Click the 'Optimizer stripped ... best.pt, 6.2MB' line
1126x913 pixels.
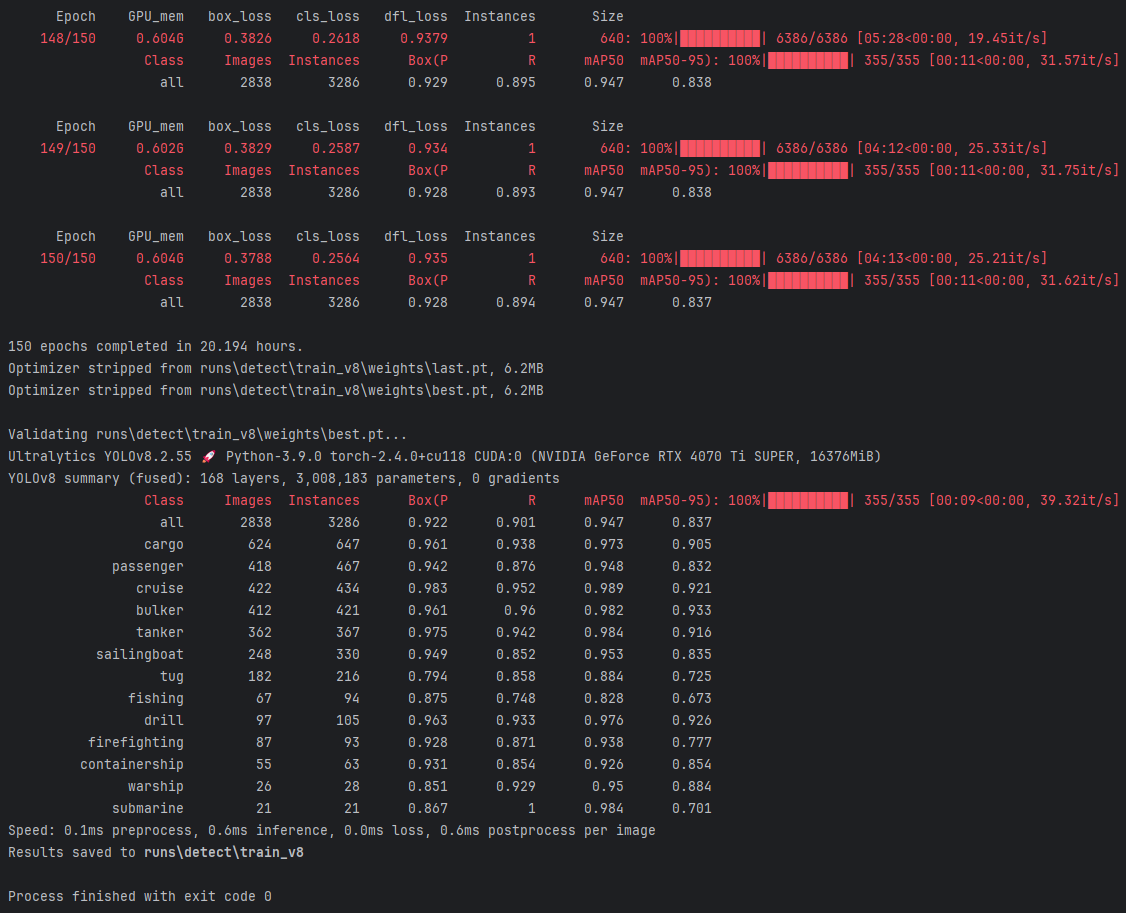coord(276,391)
